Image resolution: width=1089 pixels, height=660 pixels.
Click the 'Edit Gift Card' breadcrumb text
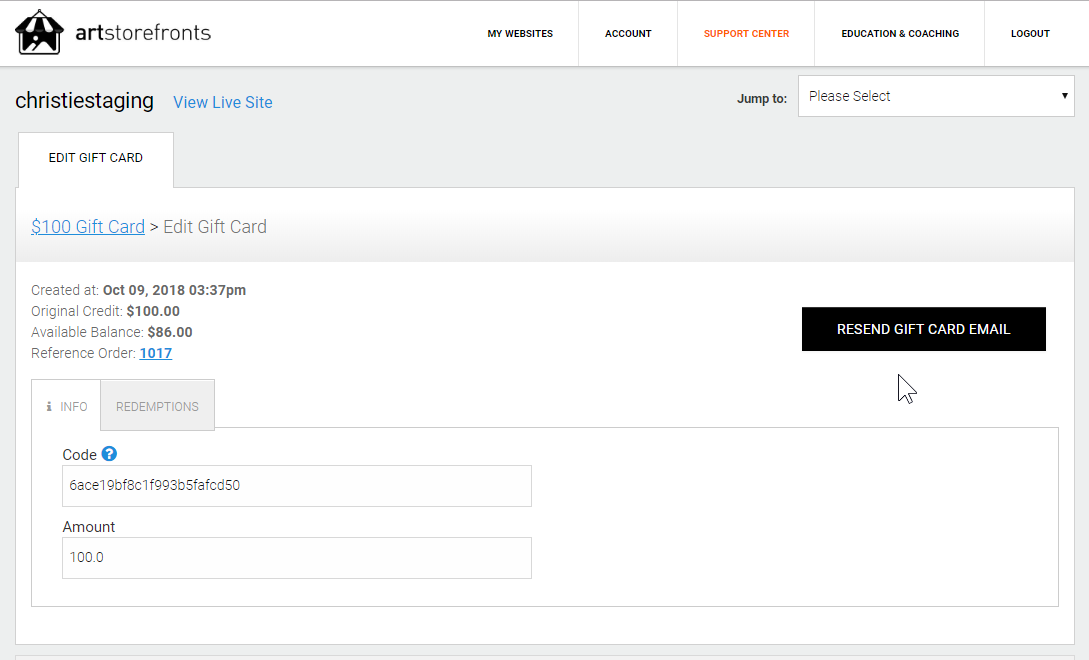coord(215,227)
